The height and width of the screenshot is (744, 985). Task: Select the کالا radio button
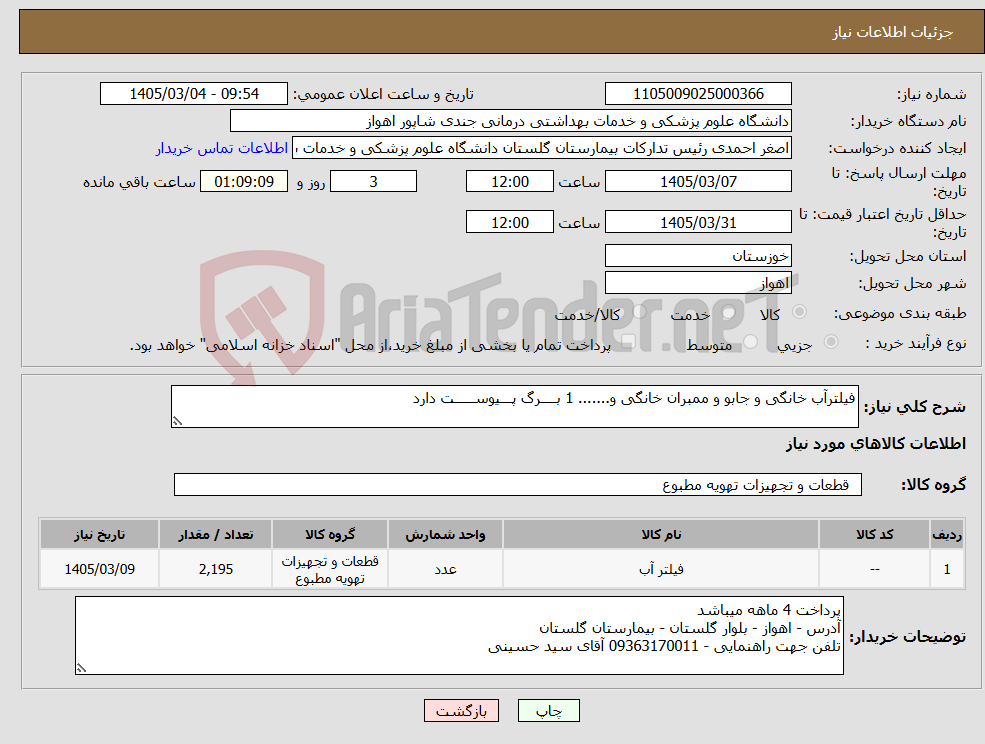(x=800, y=312)
